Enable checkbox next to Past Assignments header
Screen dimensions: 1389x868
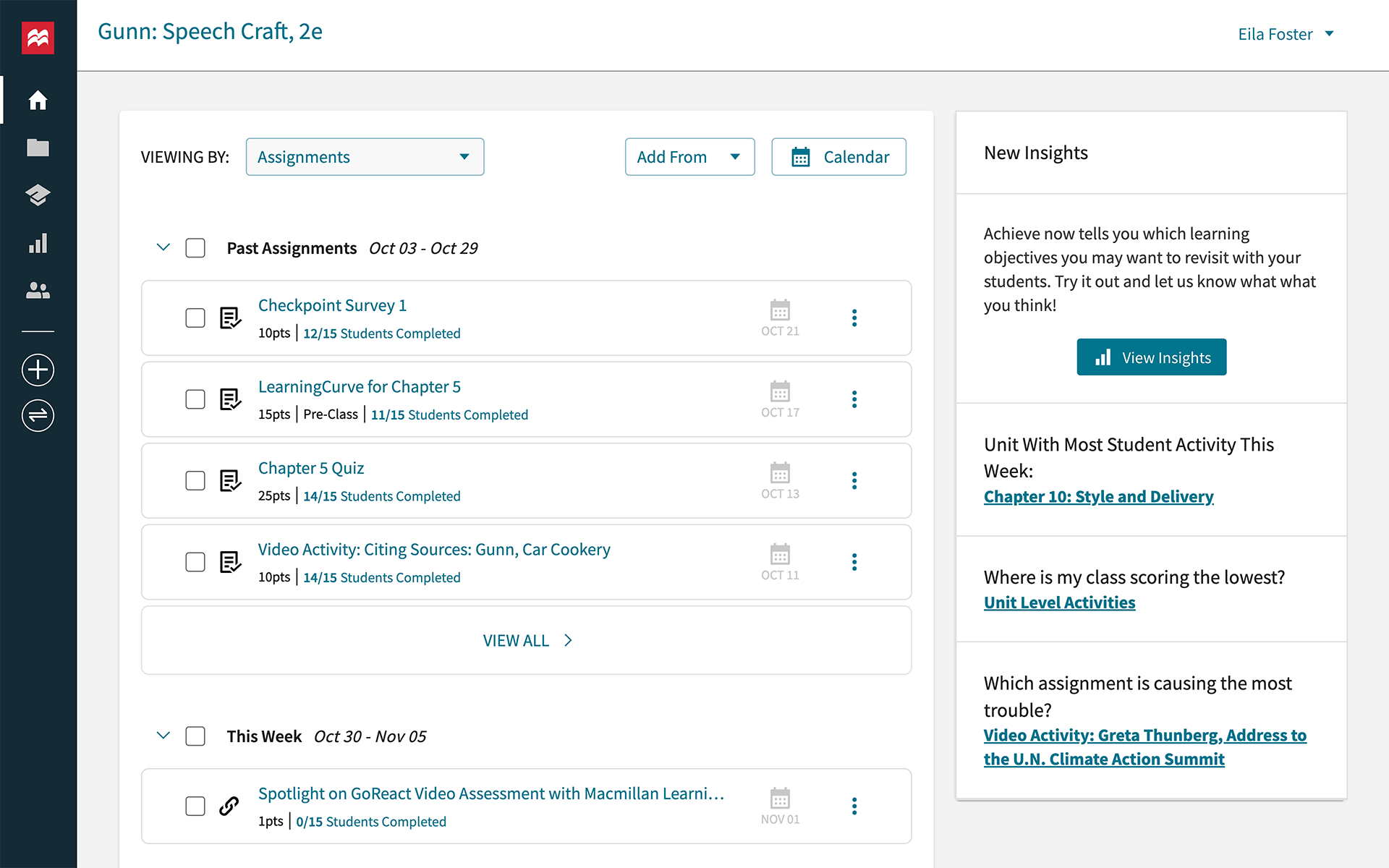tap(196, 247)
